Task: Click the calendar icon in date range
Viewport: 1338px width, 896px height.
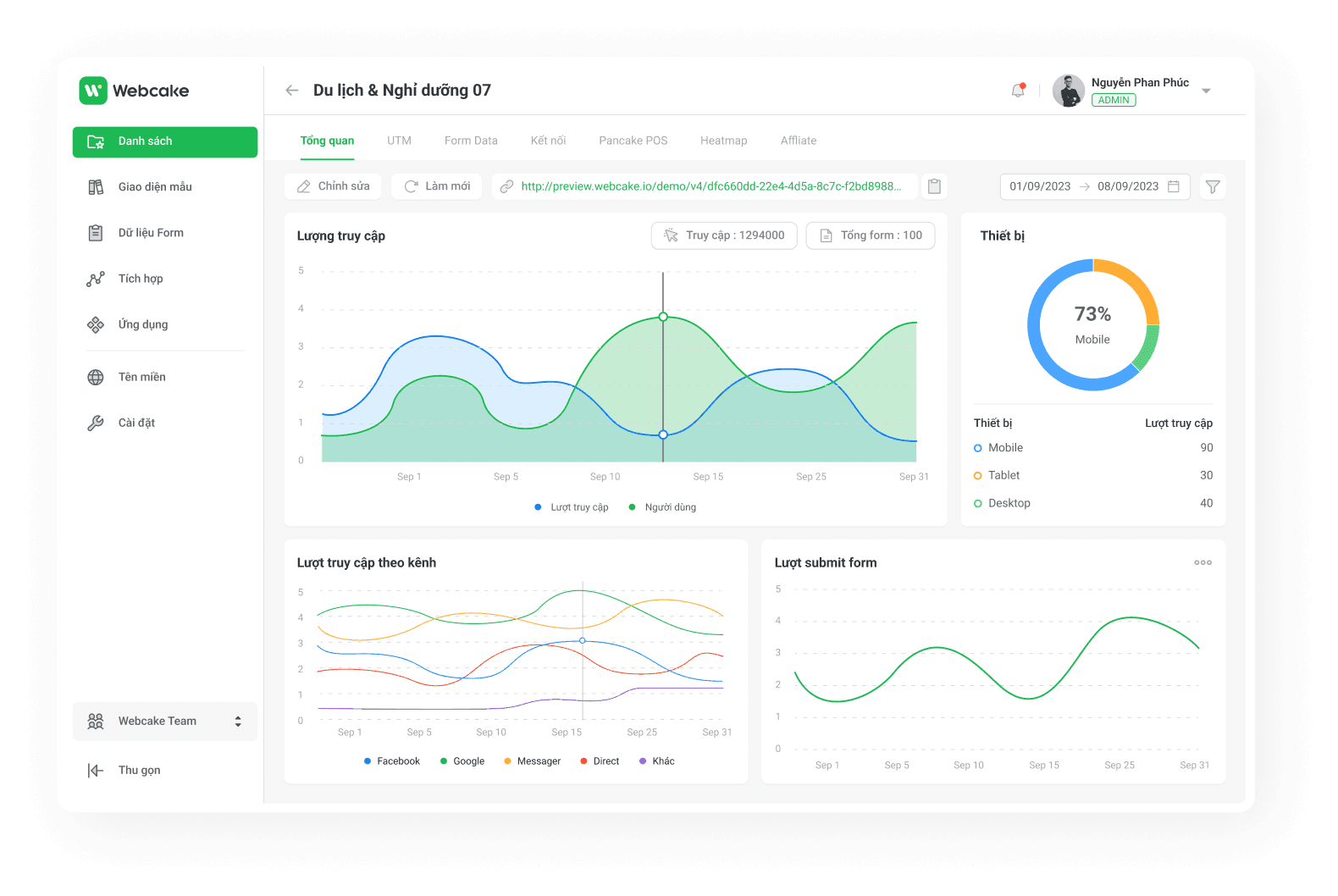Action: 1174,186
